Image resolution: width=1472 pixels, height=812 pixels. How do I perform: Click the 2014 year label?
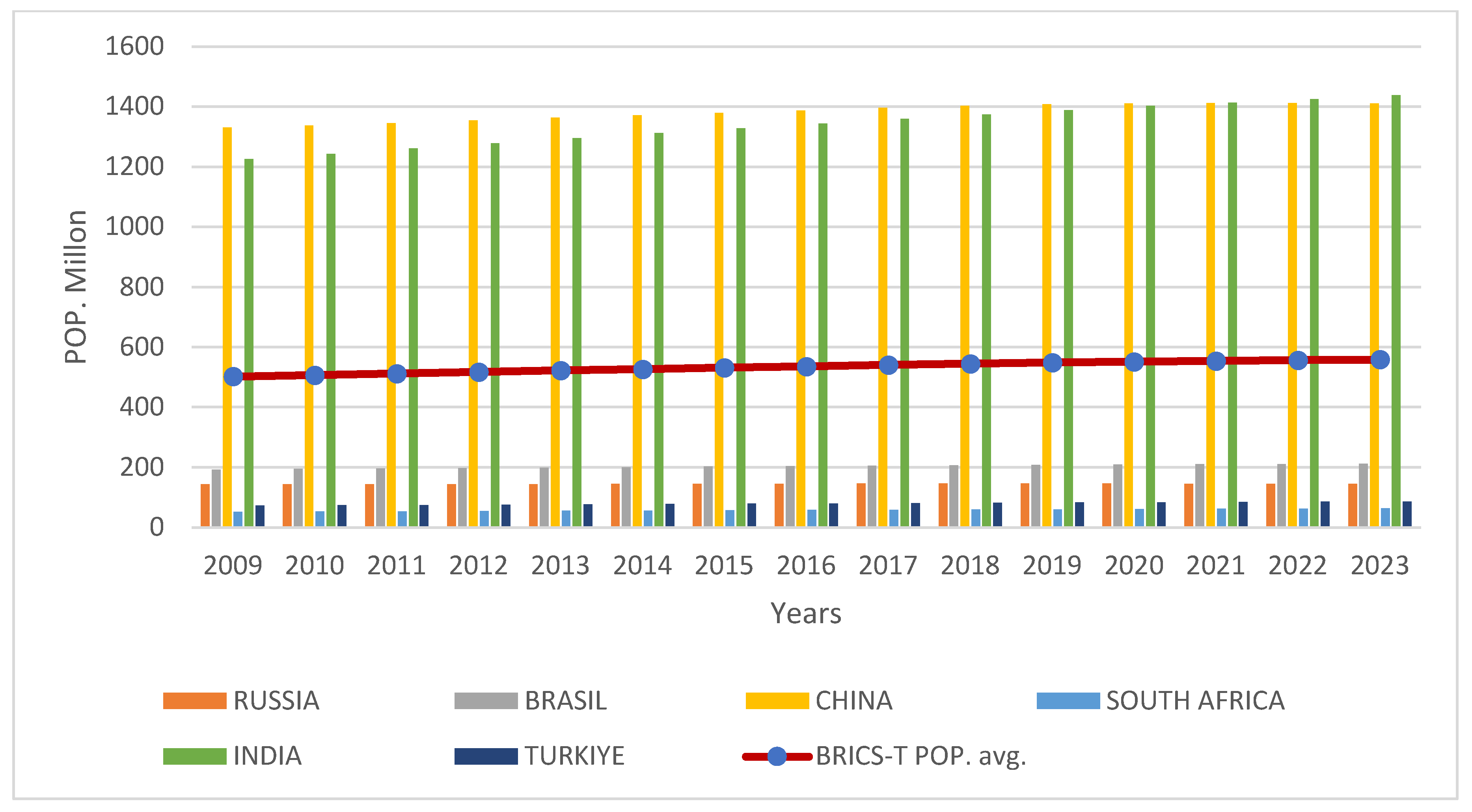(642, 566)
